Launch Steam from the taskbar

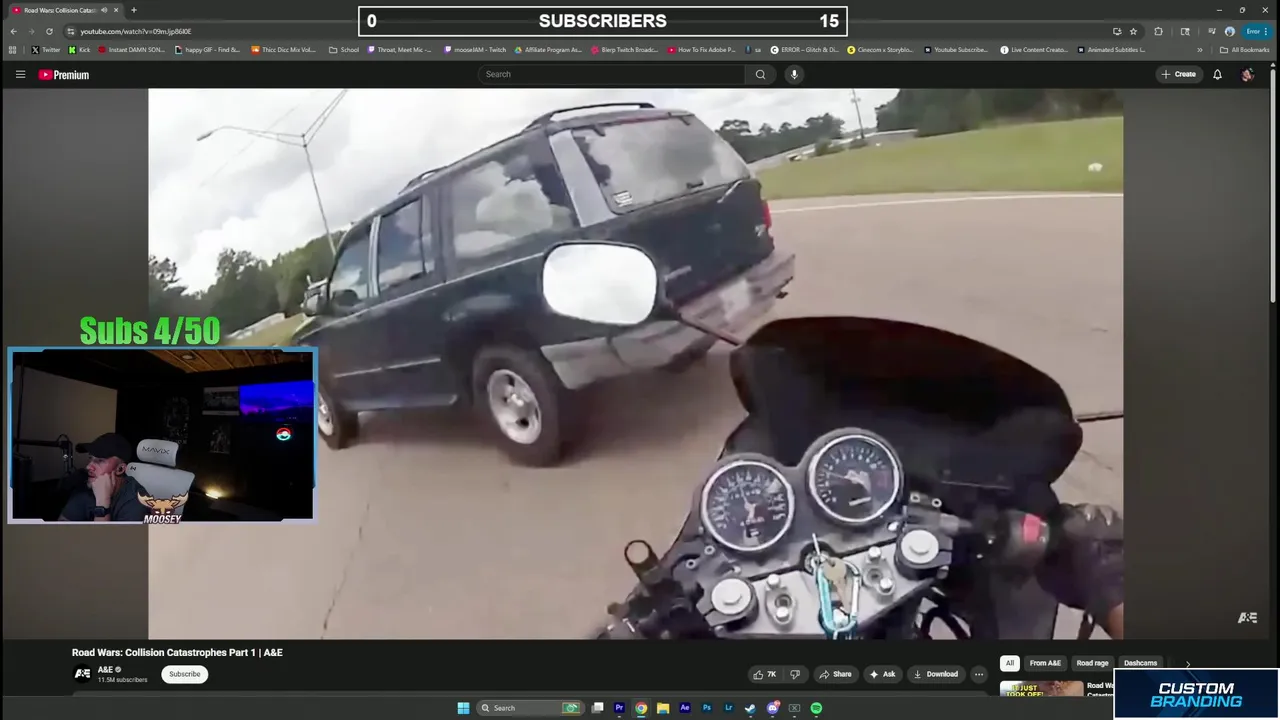750,708
